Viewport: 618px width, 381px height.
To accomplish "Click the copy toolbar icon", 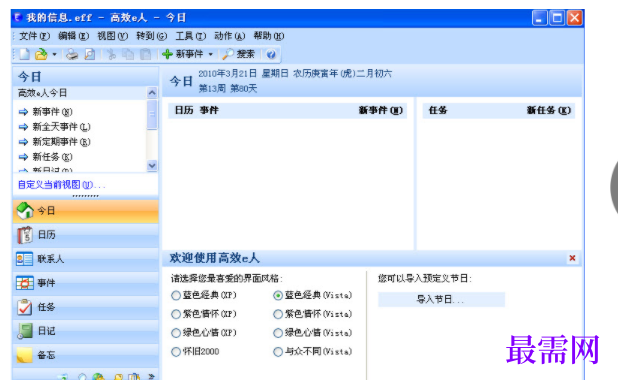I will click(128, 54).
